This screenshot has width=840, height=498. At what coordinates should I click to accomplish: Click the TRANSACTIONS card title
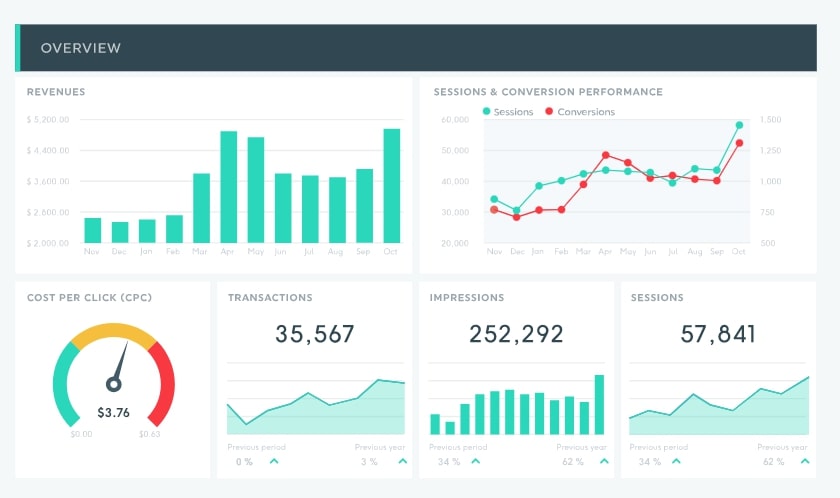270,298
